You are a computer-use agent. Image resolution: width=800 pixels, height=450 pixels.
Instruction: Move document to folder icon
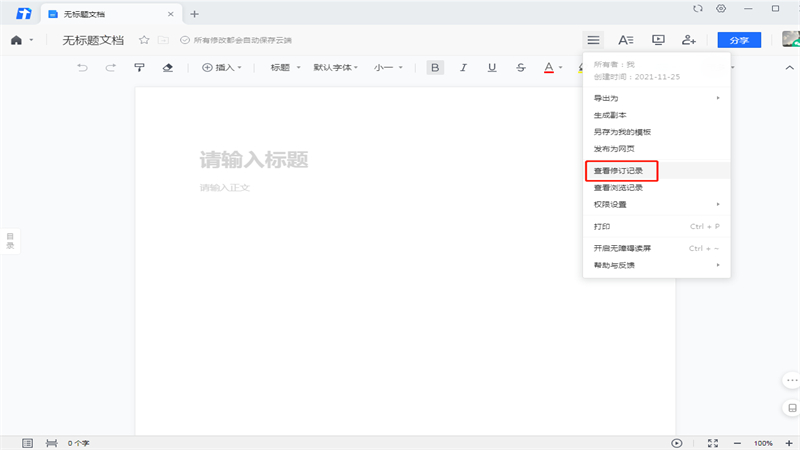(x=163, y=40)
